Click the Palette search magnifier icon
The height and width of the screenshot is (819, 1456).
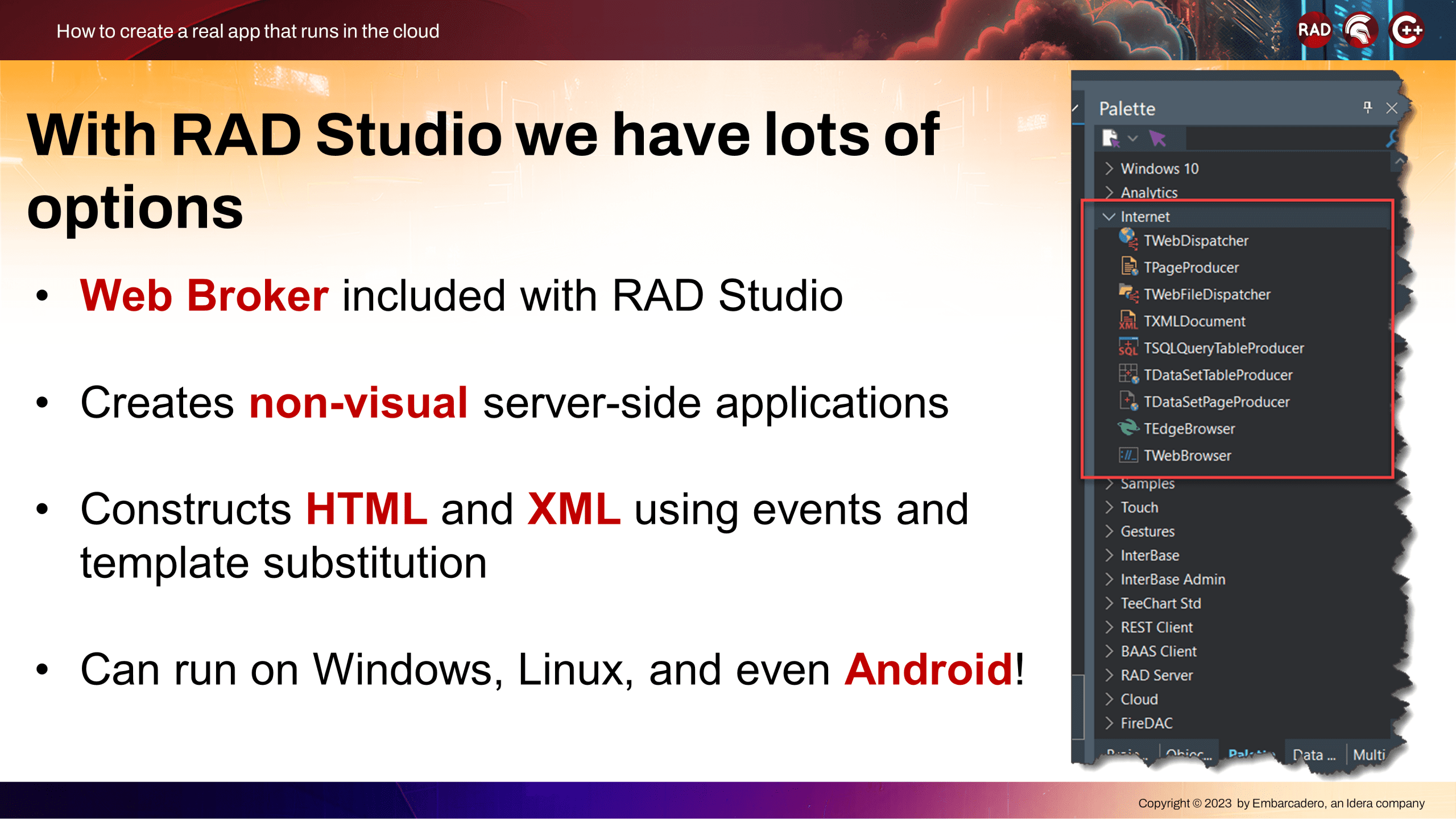tap(1391, 138)
